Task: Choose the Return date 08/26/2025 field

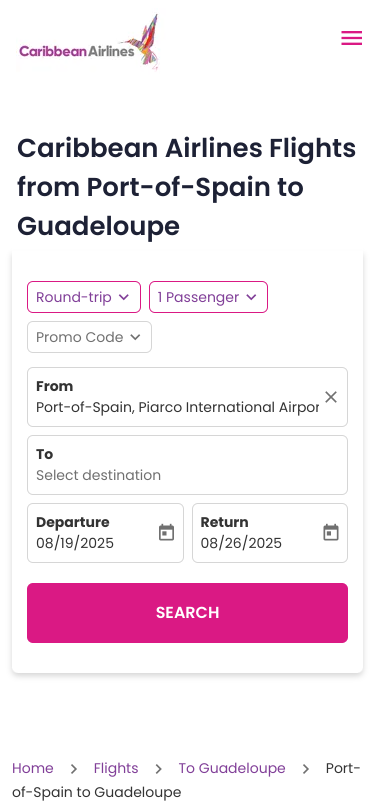Action: click(x=270, y=533)
